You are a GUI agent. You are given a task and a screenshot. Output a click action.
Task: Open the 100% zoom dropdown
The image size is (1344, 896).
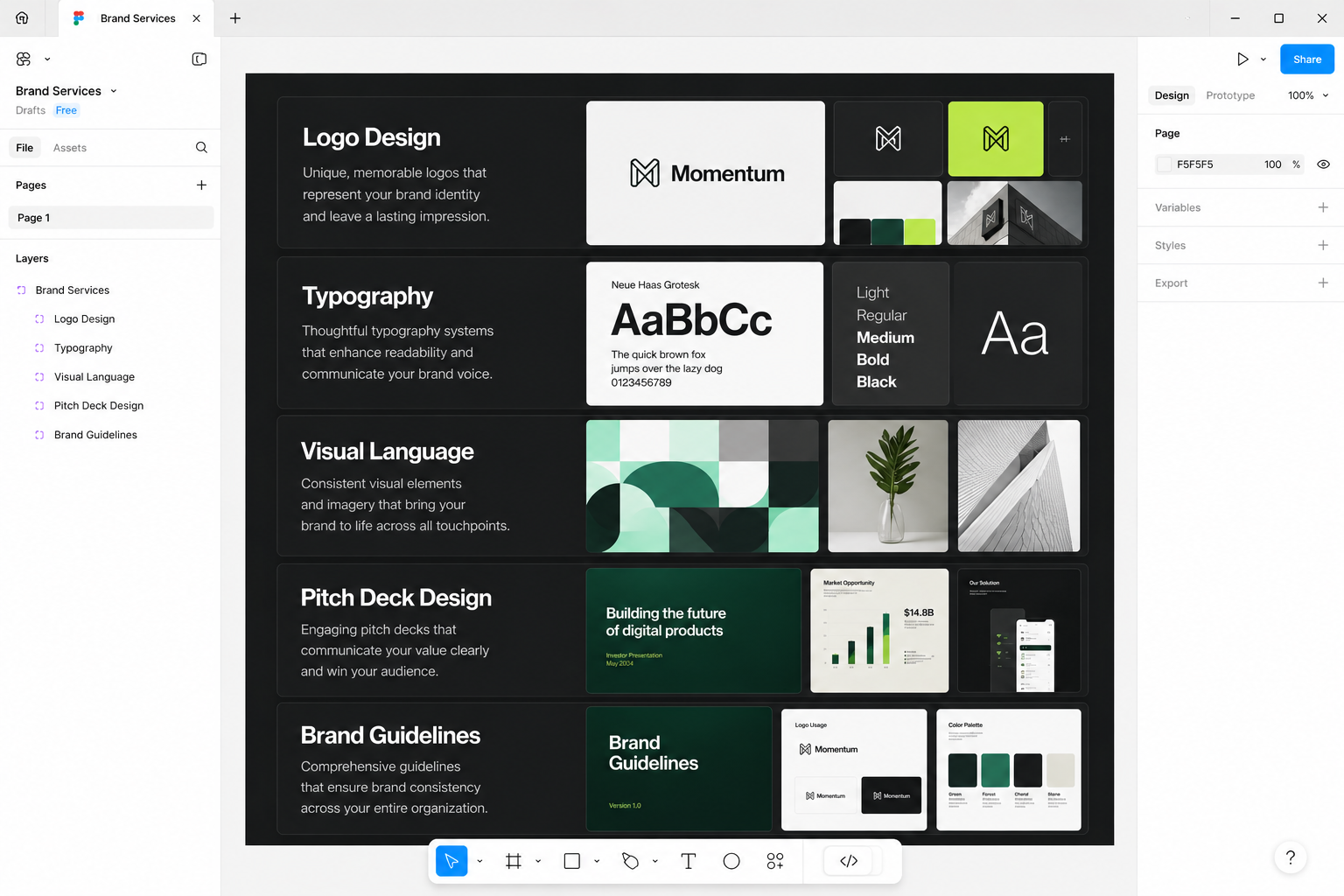[x=1308, y=95]
